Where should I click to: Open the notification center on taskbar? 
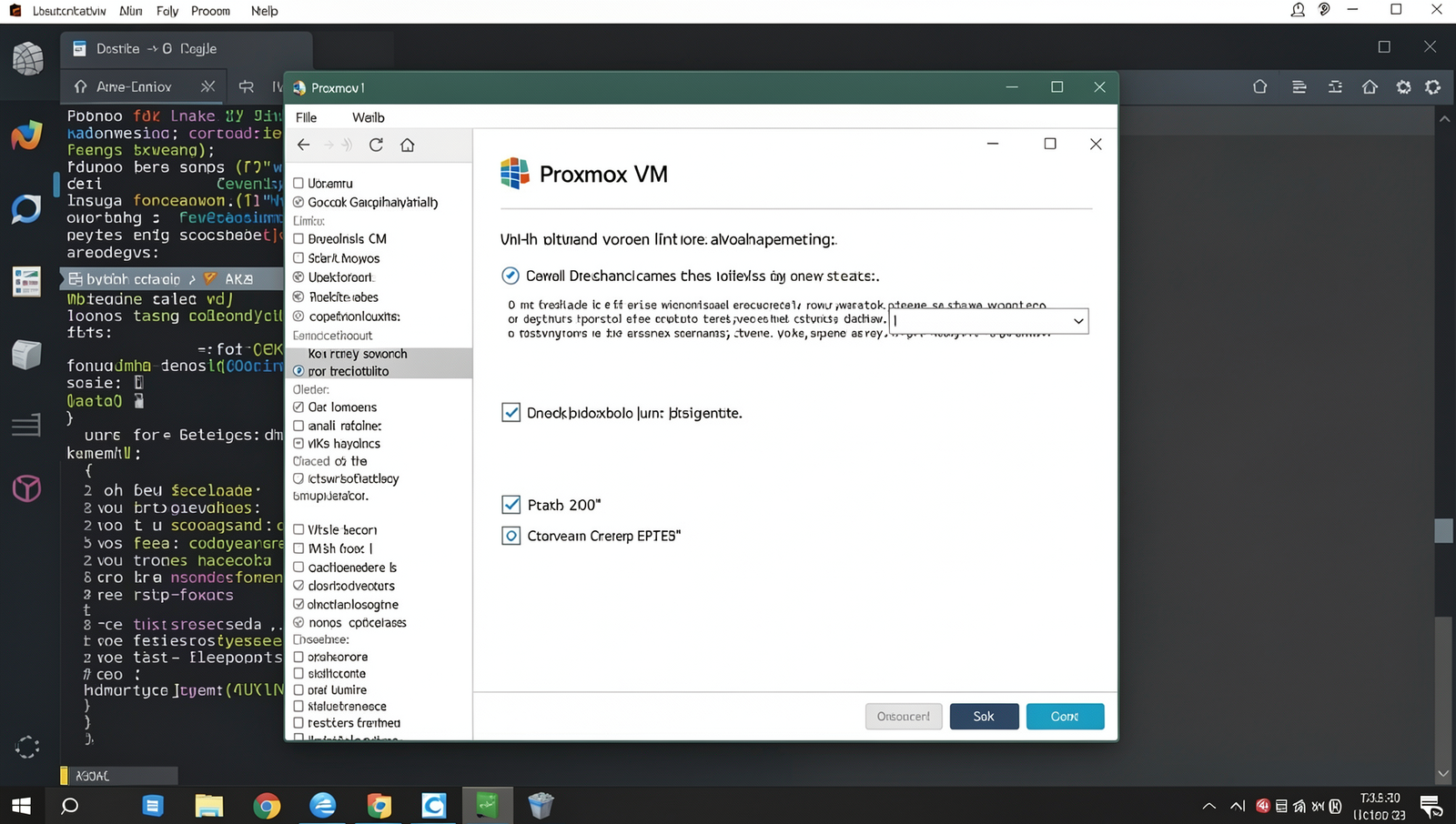[x=1431, y=806]
